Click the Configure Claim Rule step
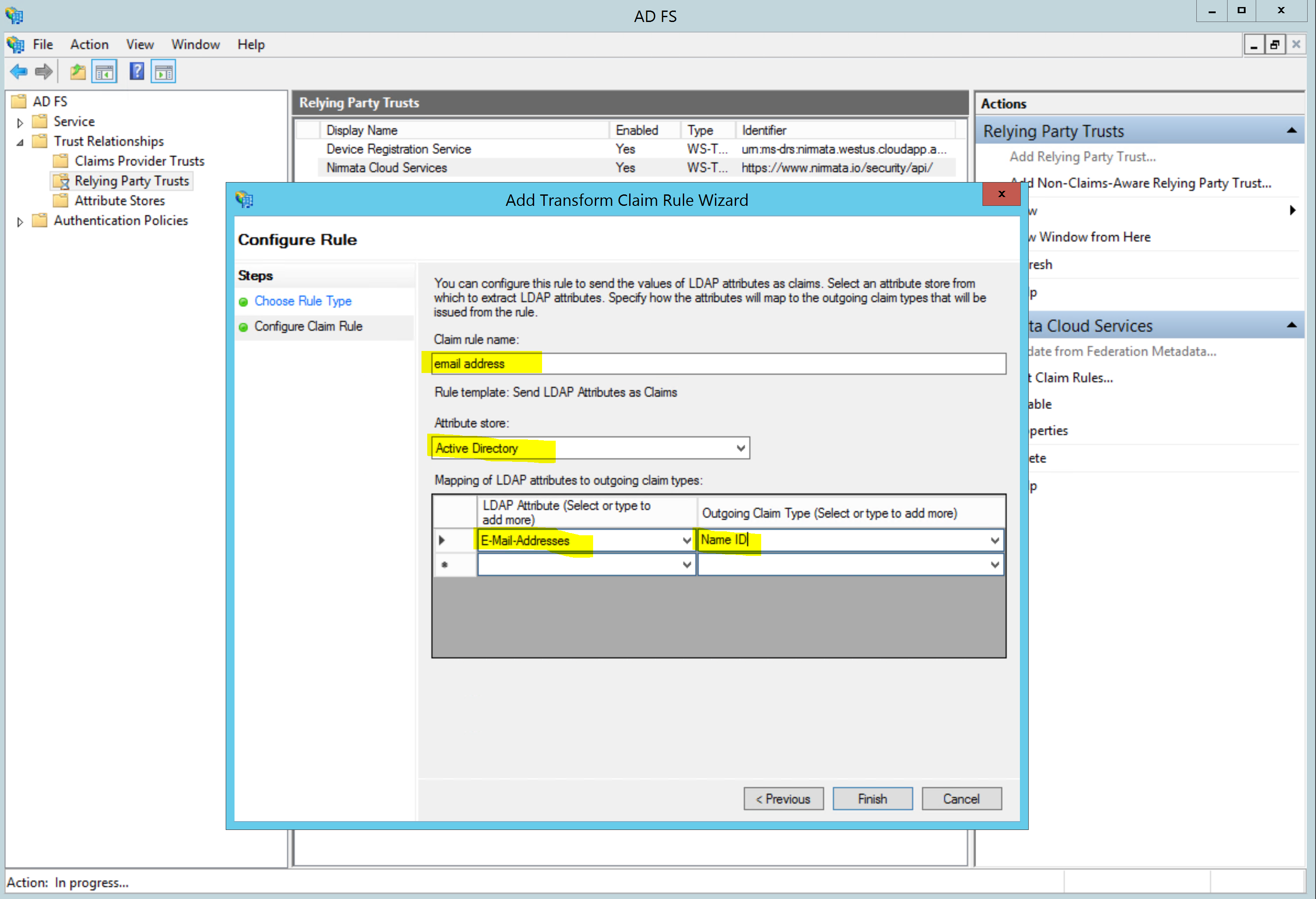 (x=308, y=327)
